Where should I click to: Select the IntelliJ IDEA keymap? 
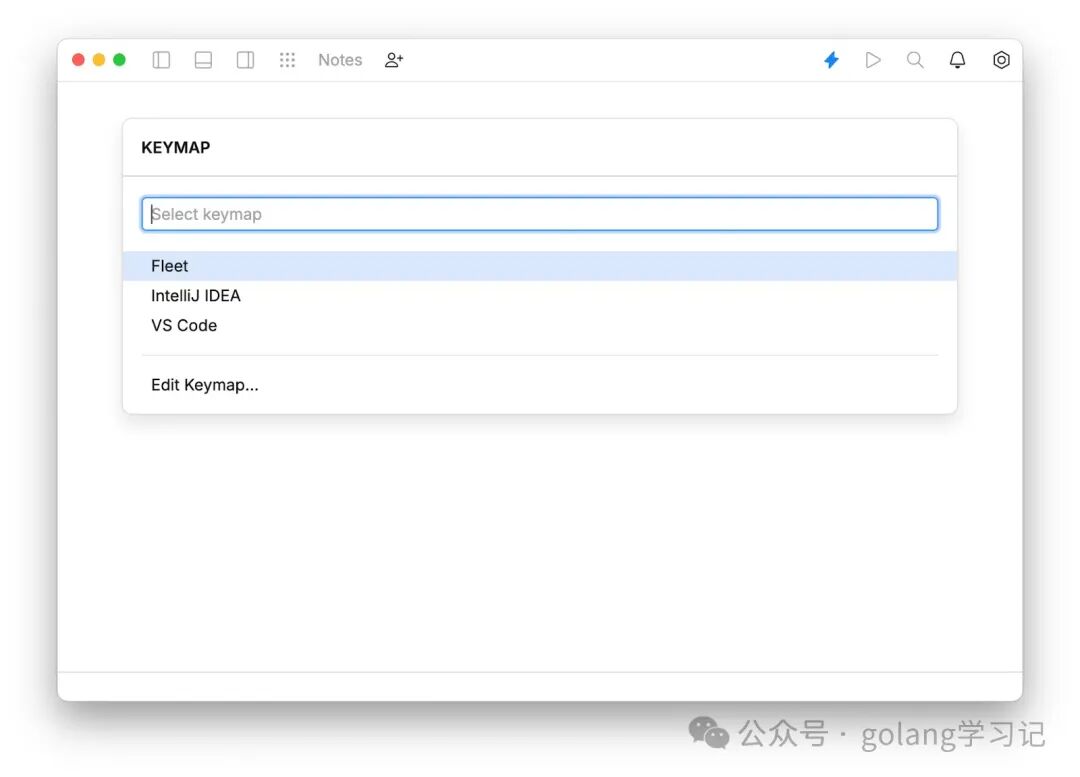pyautogui.click(x=540, y=296)
